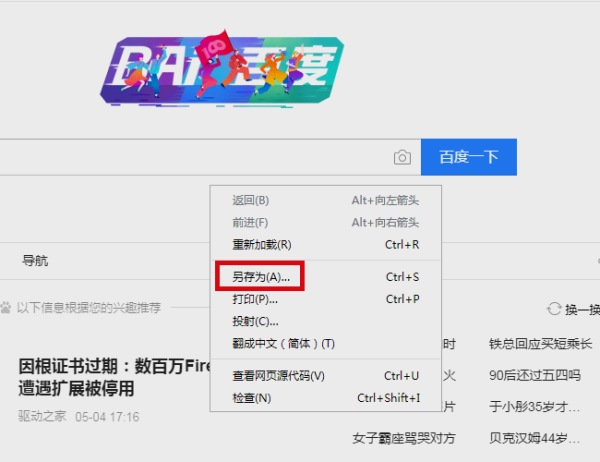Click the 以下信息根据您的兴趣推荐 text

tap(89, 307)
